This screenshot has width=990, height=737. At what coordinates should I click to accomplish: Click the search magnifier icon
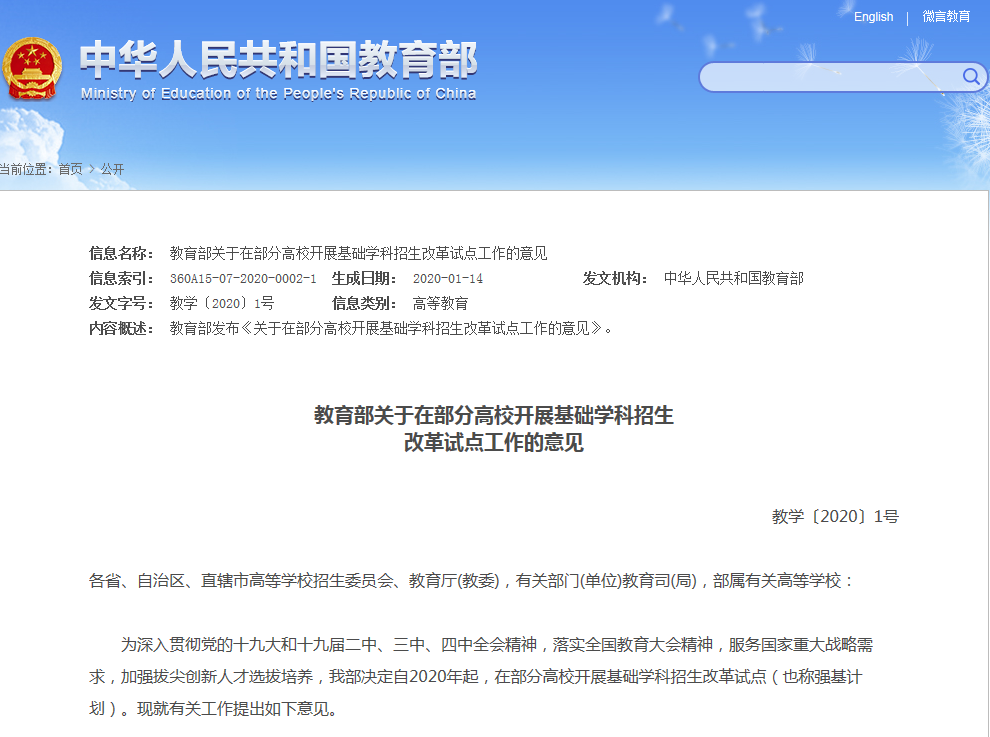tap(970, 77)
